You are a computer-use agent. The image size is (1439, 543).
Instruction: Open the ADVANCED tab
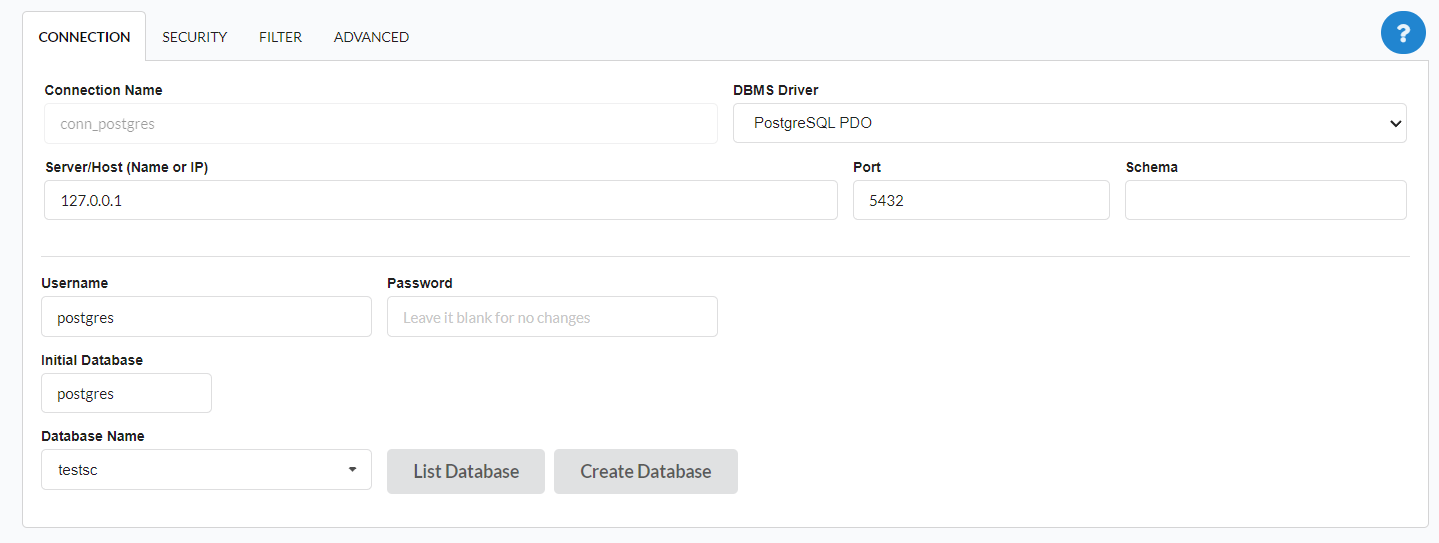[371, 37]
